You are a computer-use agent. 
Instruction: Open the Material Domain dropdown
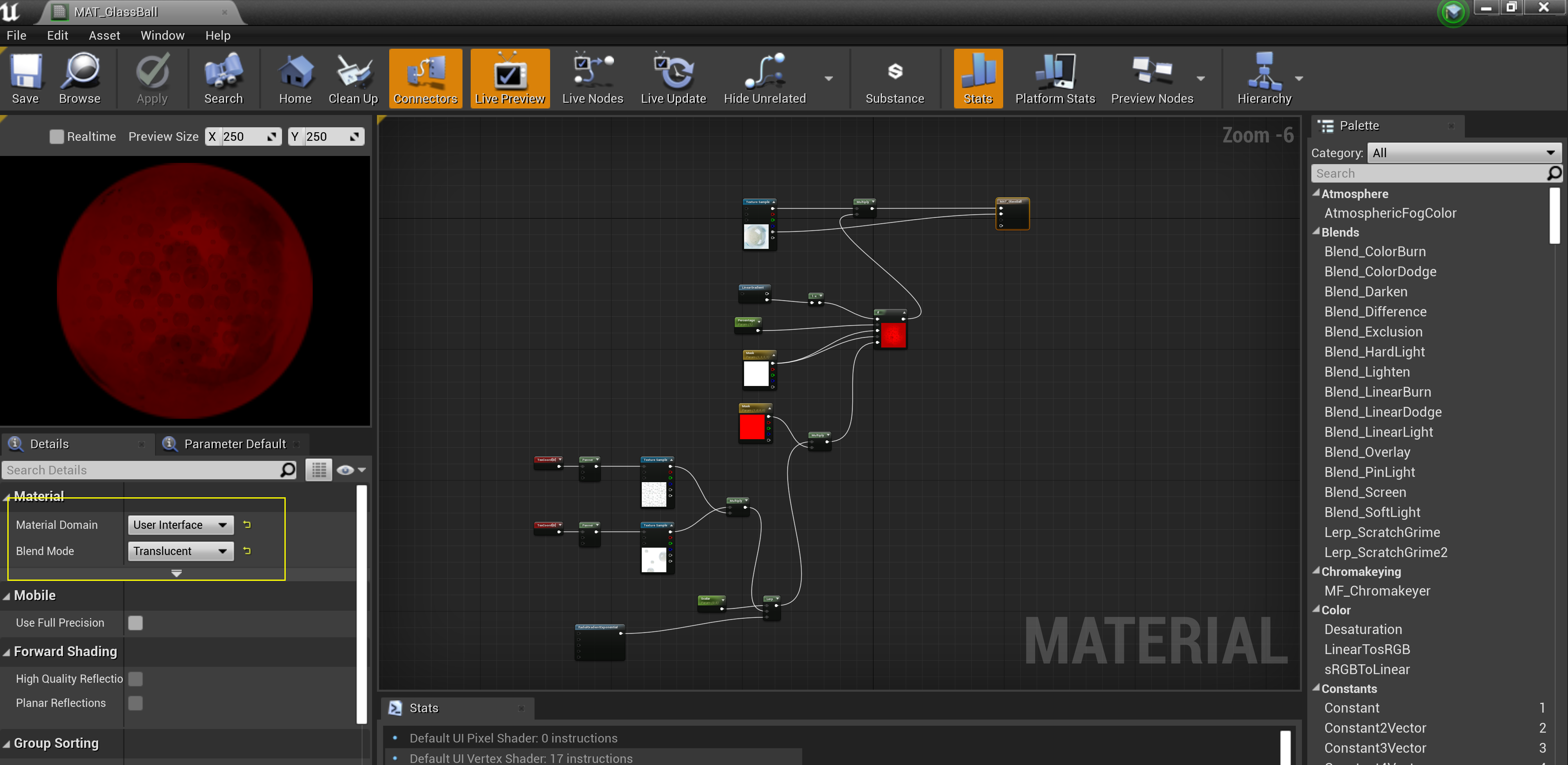click(180, 525)
